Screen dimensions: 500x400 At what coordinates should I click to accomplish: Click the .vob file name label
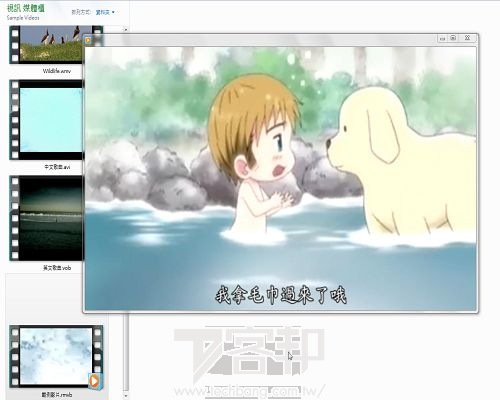click(57, 268)
